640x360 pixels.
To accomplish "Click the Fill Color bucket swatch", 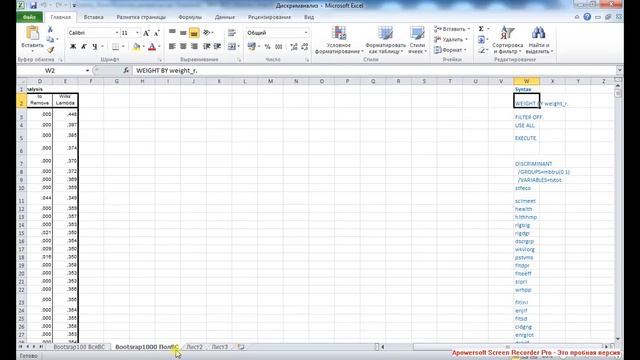I will pos(136,47).
